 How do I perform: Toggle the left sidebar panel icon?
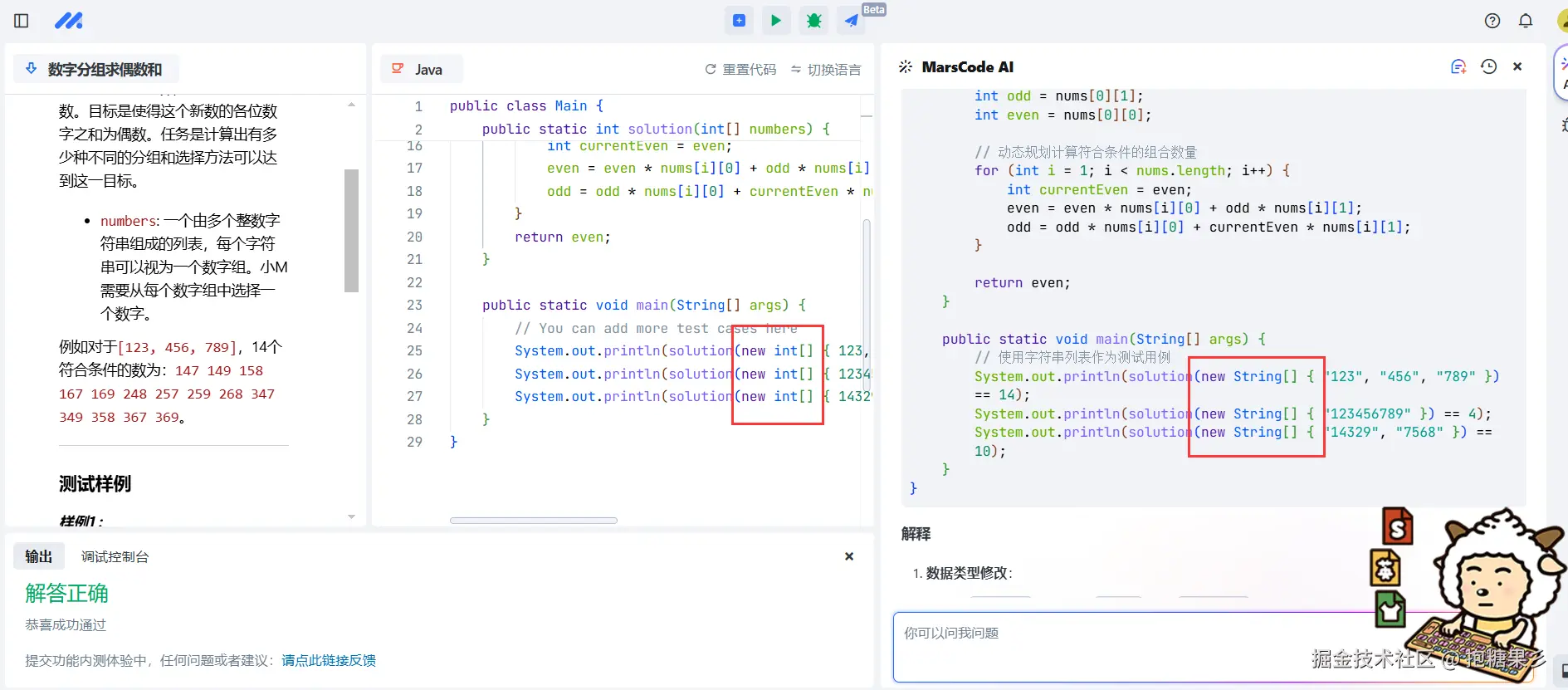(22, 21)
